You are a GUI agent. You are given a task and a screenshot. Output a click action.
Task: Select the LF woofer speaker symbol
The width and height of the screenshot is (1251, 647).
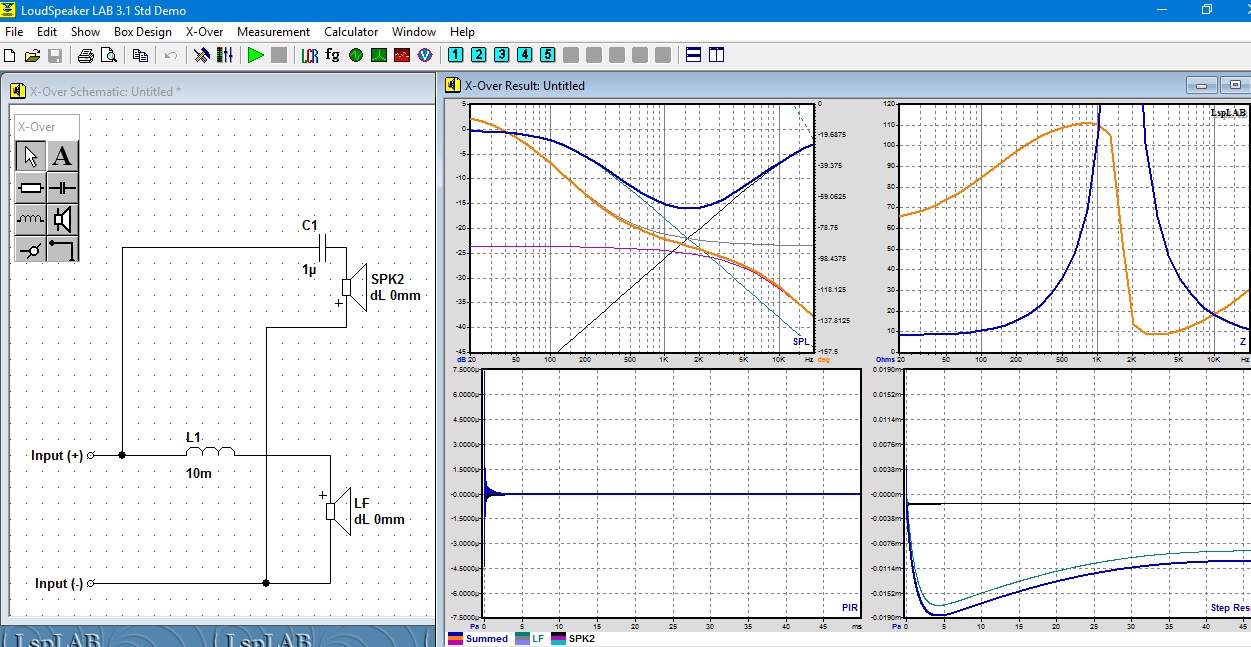pyautogui.click(x=338, y=511)
